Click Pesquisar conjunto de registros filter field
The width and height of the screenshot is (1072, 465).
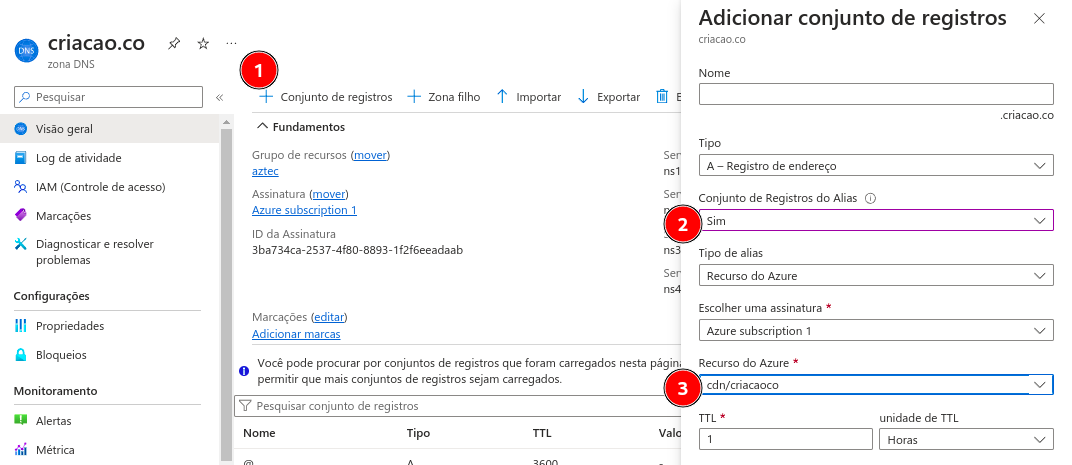pos(457,406)
